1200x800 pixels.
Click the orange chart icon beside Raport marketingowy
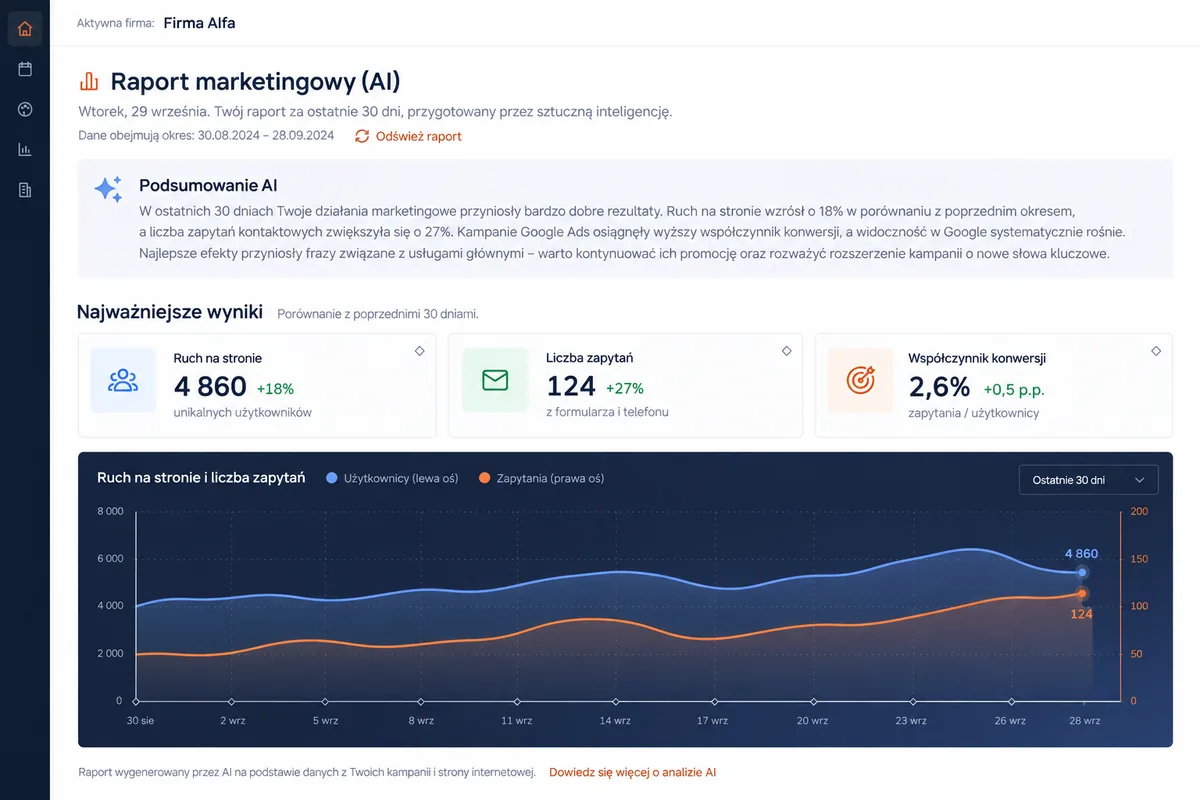(x=89, y=81)
